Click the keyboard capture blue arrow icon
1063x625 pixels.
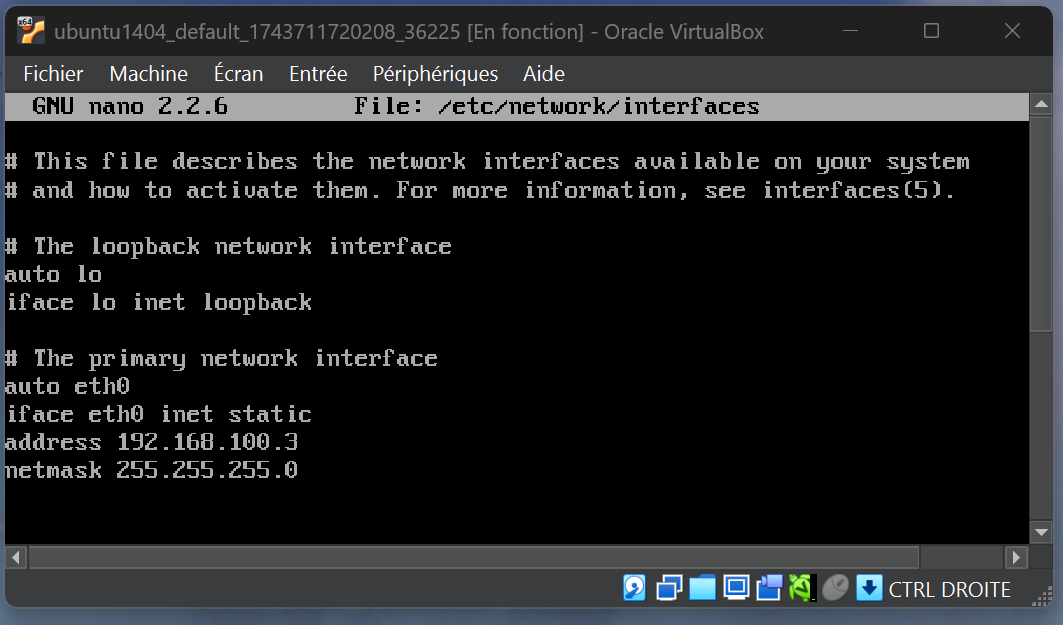pos(869,588)
